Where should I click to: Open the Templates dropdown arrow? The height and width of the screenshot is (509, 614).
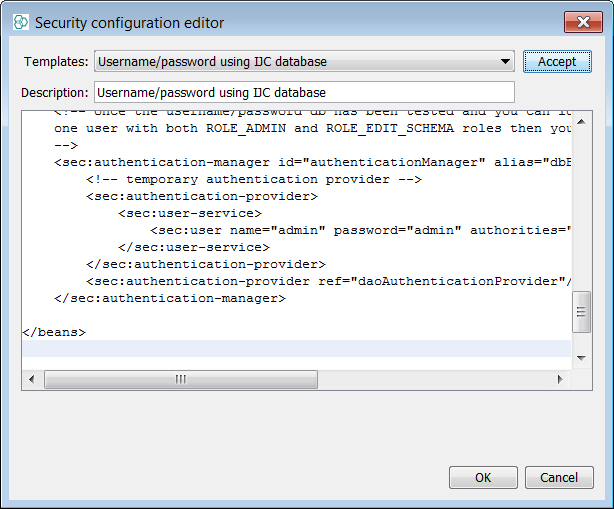(x=506, y=62)
